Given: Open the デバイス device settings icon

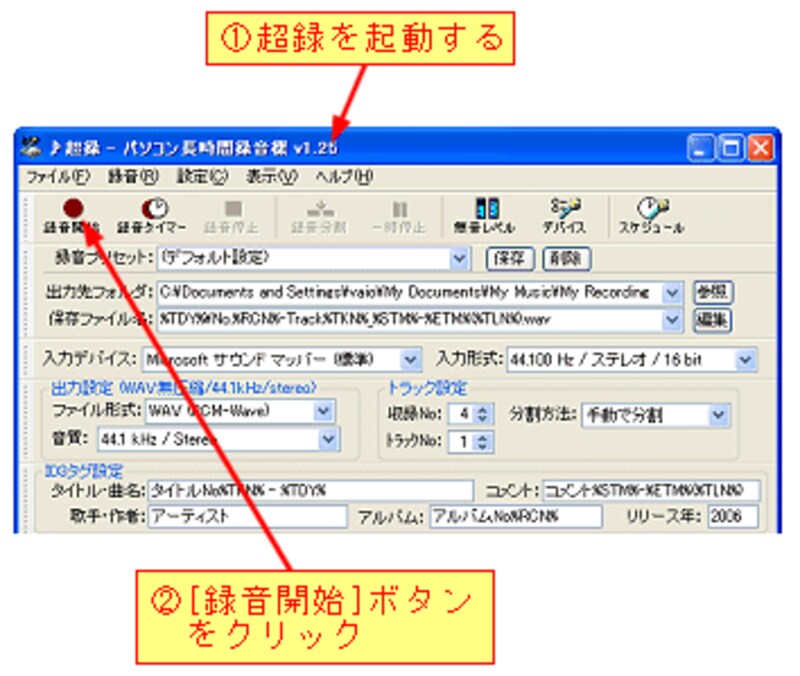Looking at the screenshot, I should 564,216.
